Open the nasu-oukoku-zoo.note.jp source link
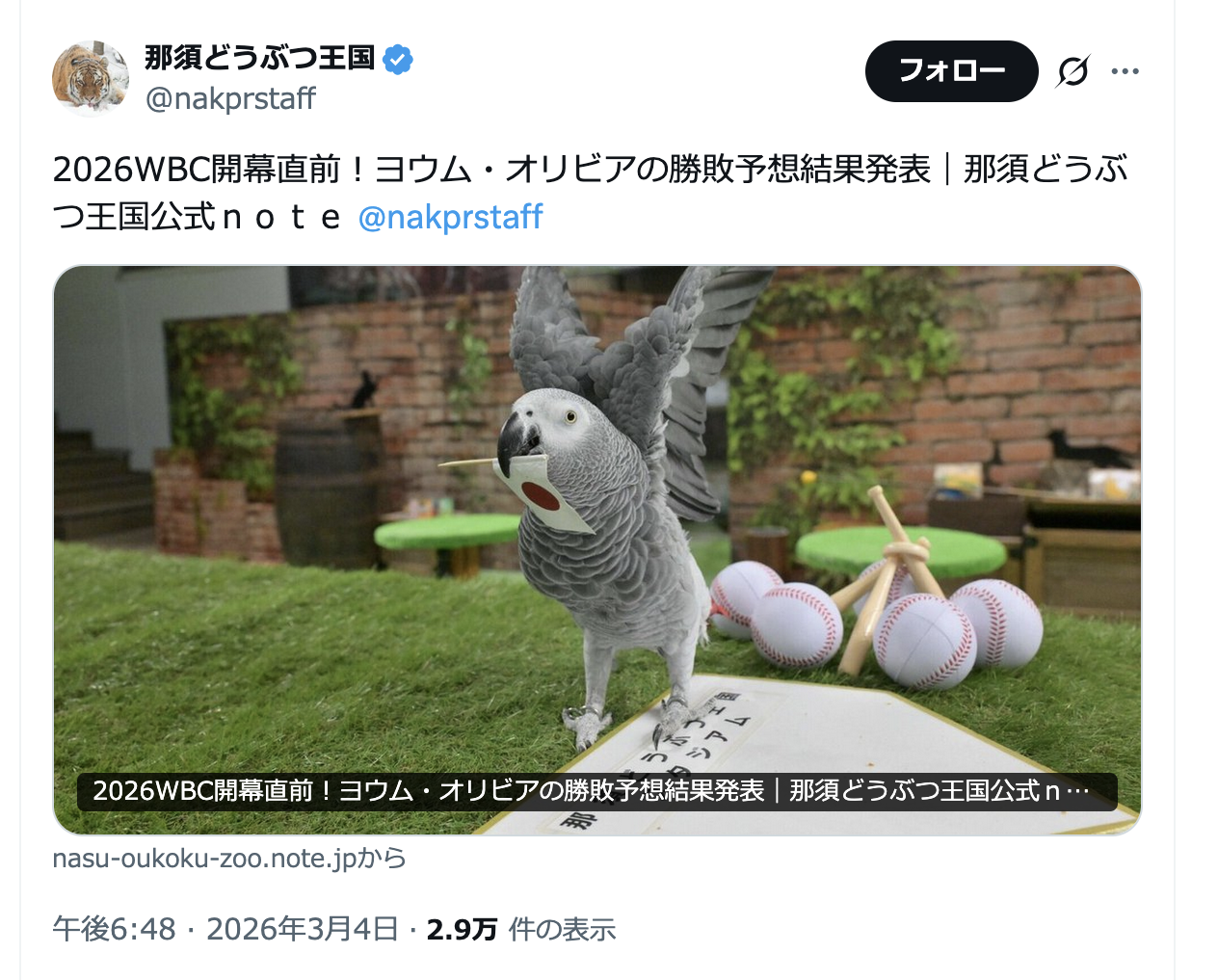Image resolution: width=1218 pixels, height=980 pixels. click(x=229, y=858)
